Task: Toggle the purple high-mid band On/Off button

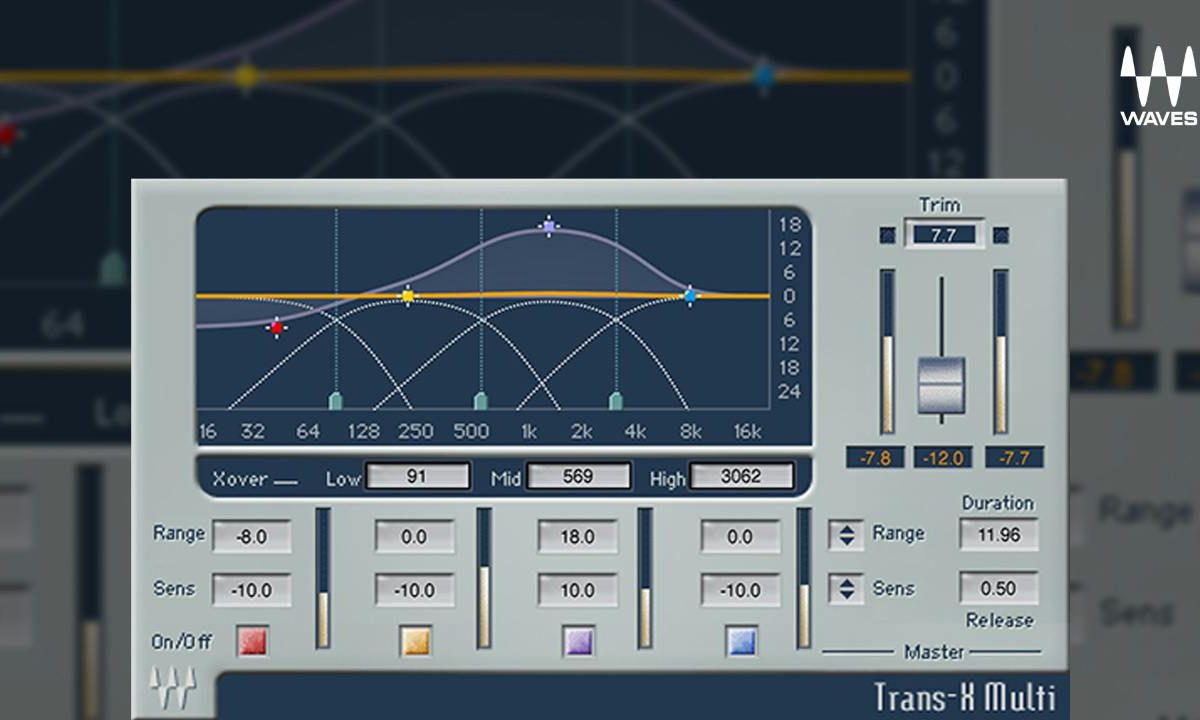Action: [578, 641]
